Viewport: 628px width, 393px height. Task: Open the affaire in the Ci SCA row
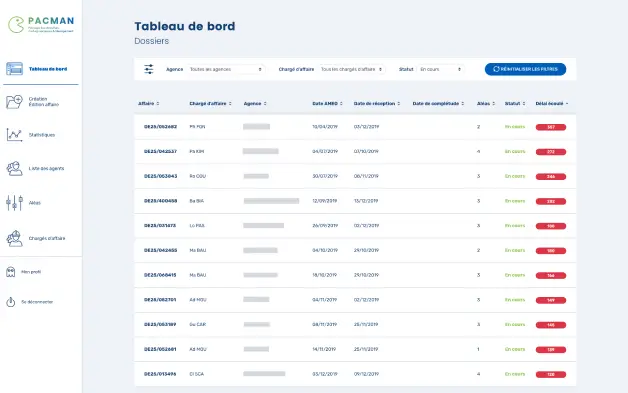tap(160, 374)
